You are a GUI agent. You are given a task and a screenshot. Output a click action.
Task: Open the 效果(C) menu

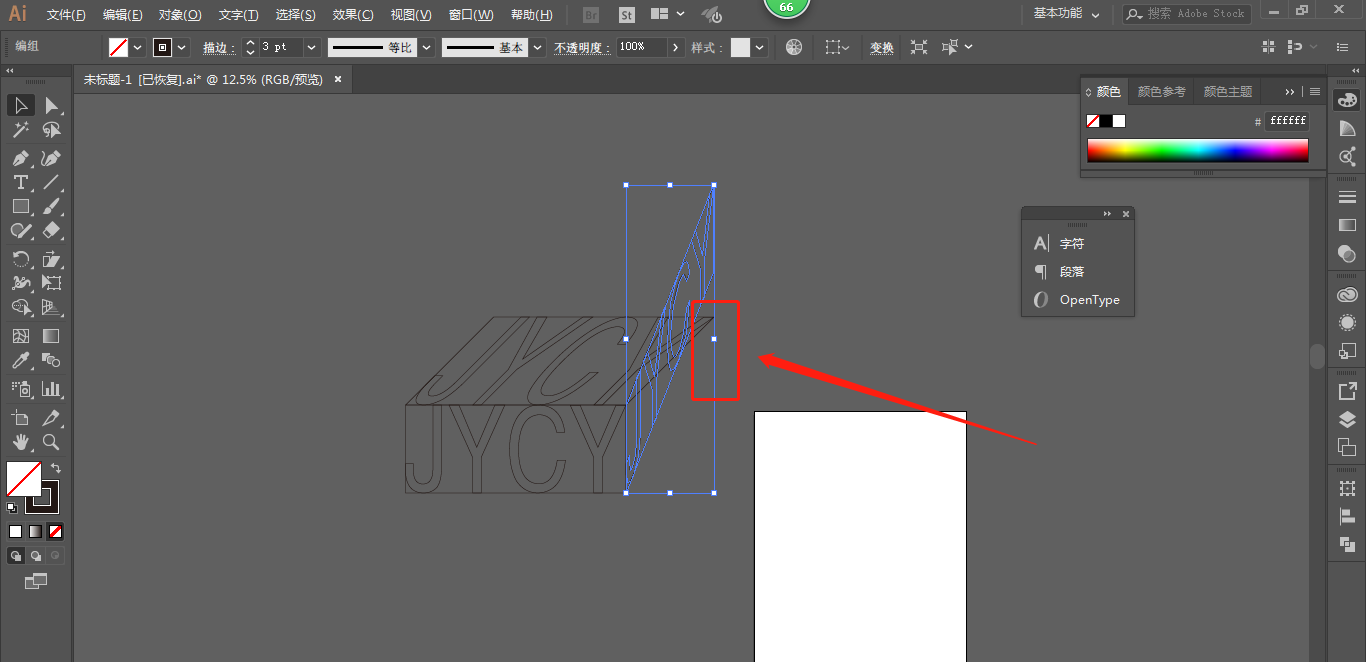click(353, 15)
